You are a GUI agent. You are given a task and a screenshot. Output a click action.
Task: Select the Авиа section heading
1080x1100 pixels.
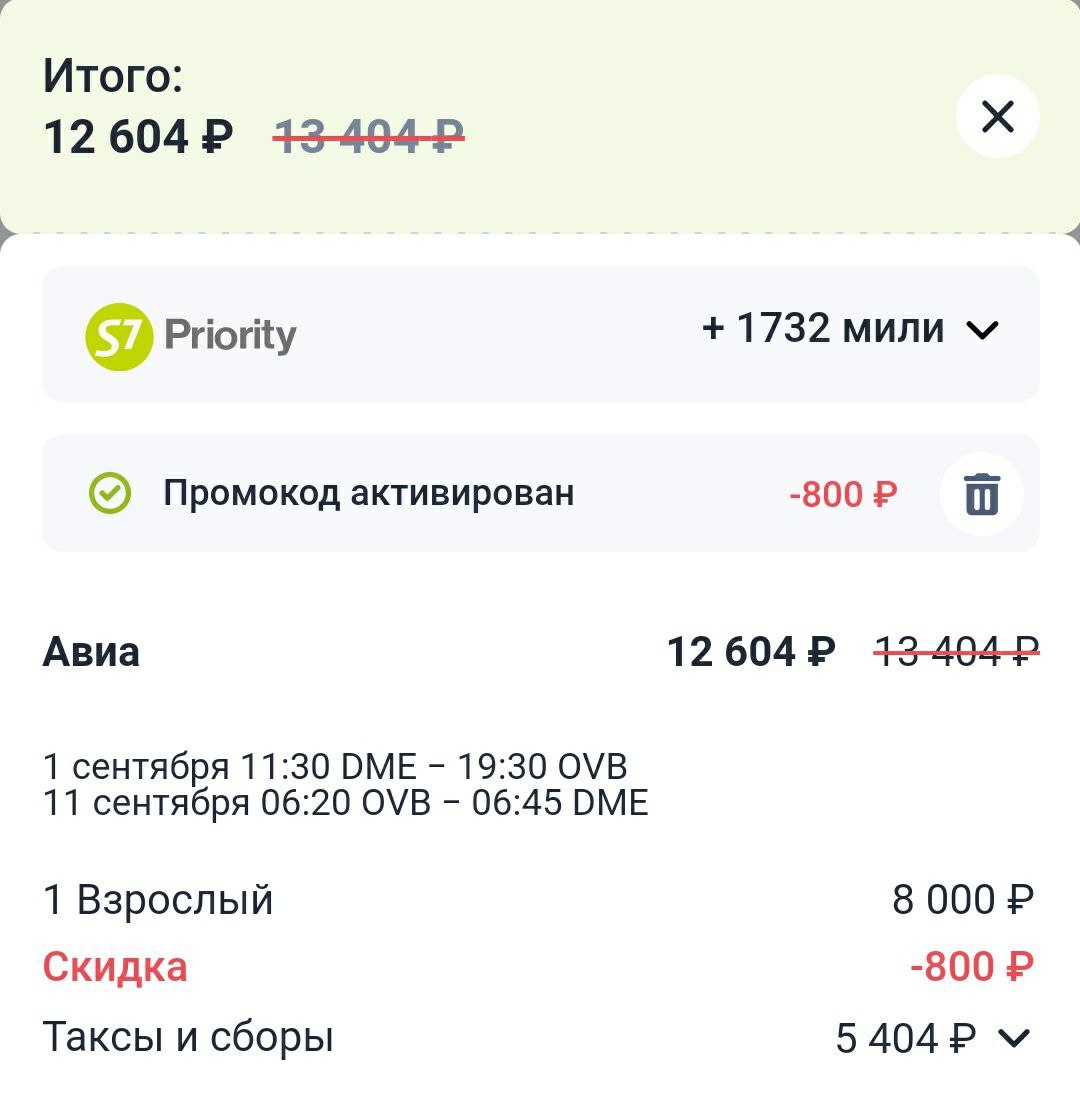point(91,652)
